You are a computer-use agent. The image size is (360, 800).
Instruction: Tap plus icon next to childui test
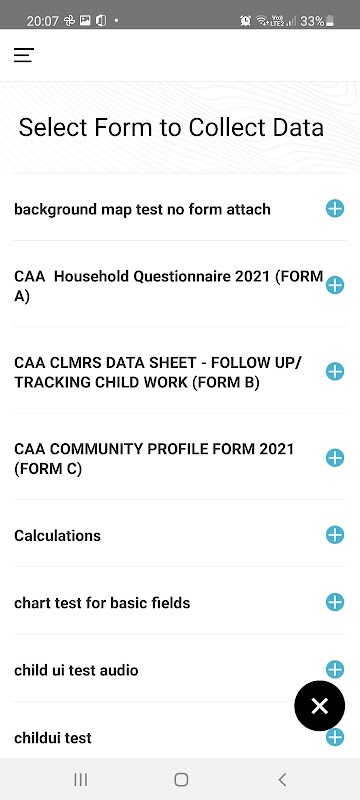(x=335, y=737)
